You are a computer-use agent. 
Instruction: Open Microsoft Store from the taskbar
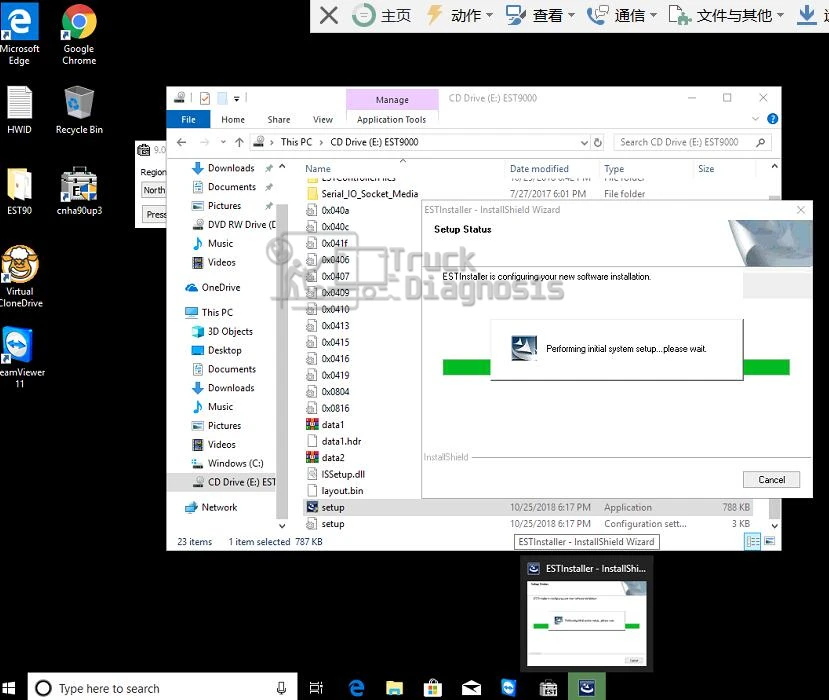(432, 688)
